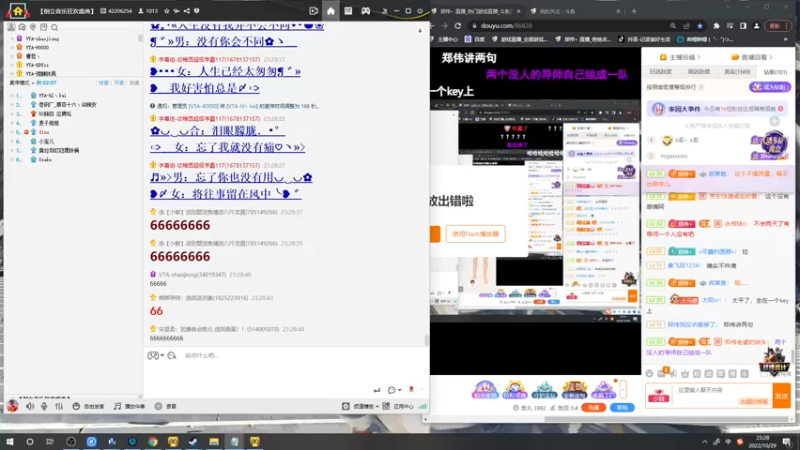800x450 pixels.
Task: Open 应用中心 app center
Action: click(x=398, y=406)
